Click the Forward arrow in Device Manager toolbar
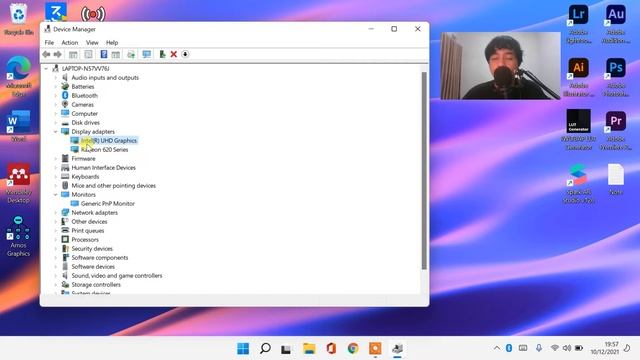 pos(58,54)
